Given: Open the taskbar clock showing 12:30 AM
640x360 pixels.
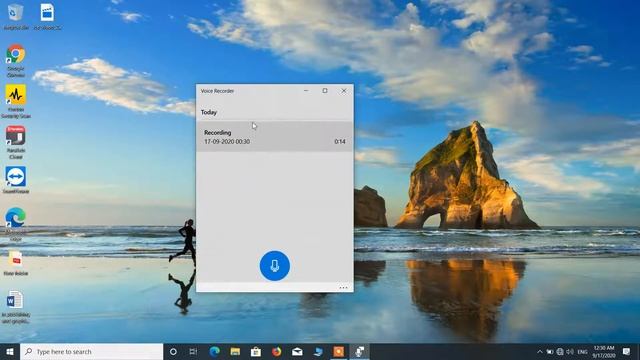Looking at the screenshot, I should [604, 351].
